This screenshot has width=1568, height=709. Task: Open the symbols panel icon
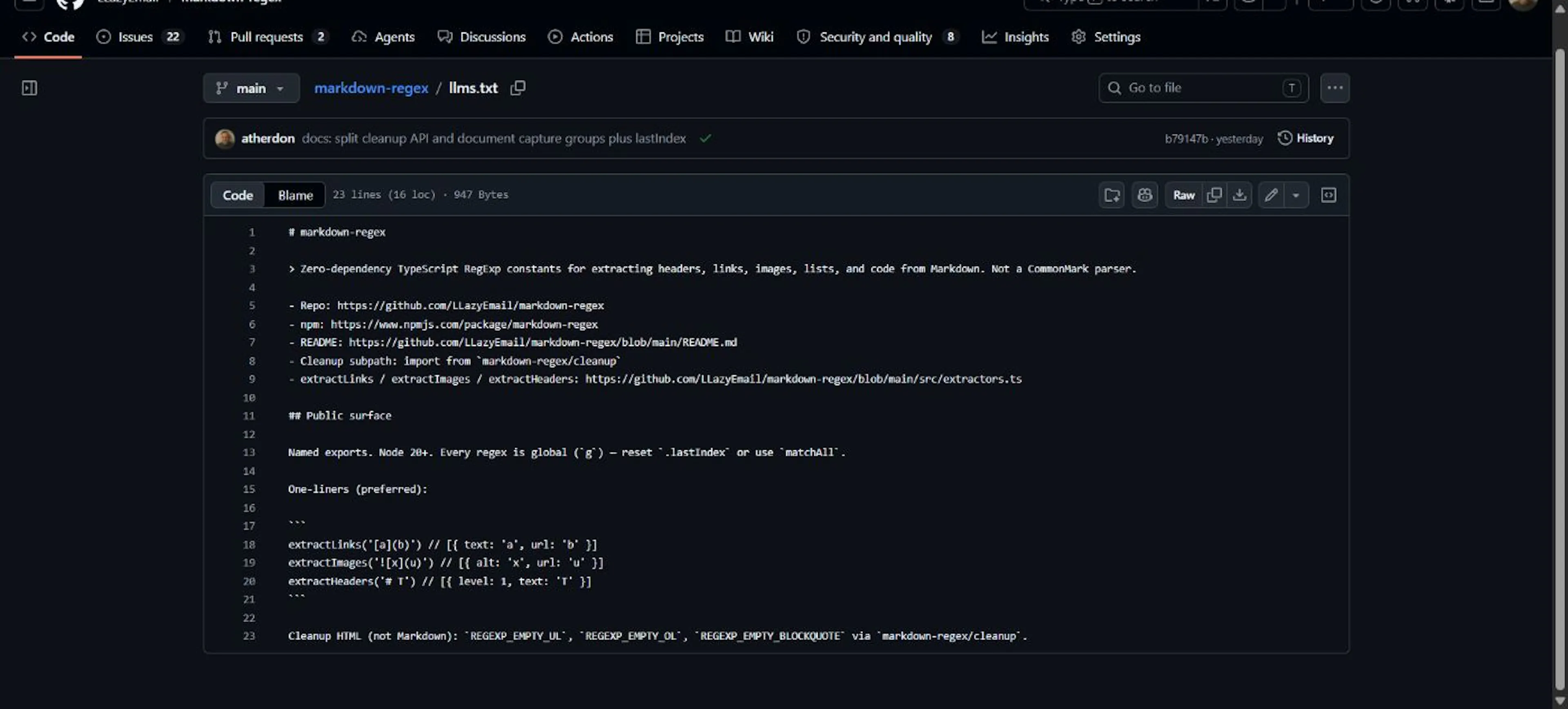1328,195
